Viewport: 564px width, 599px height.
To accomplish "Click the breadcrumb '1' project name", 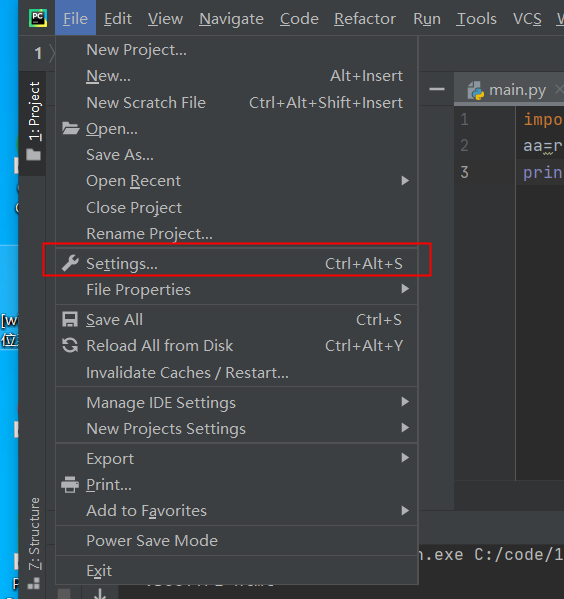I will (x=38, y=53).
